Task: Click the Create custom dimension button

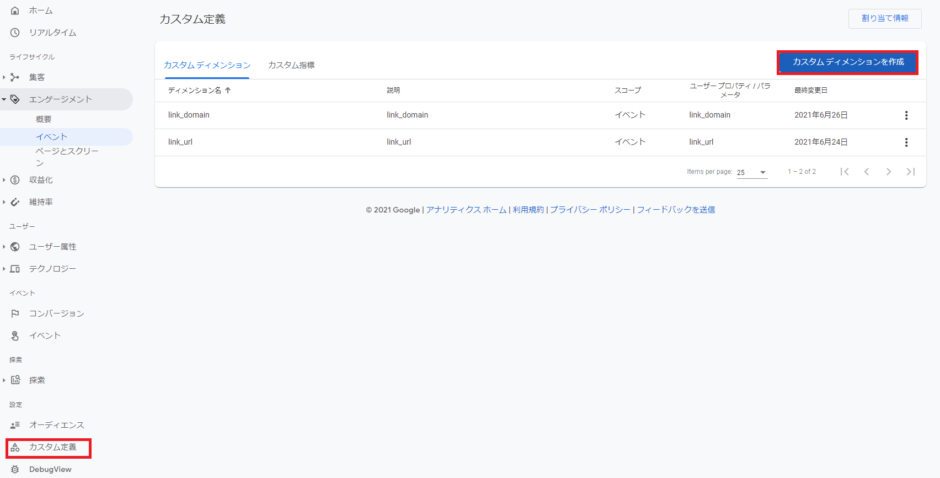Action: point(848,62)
